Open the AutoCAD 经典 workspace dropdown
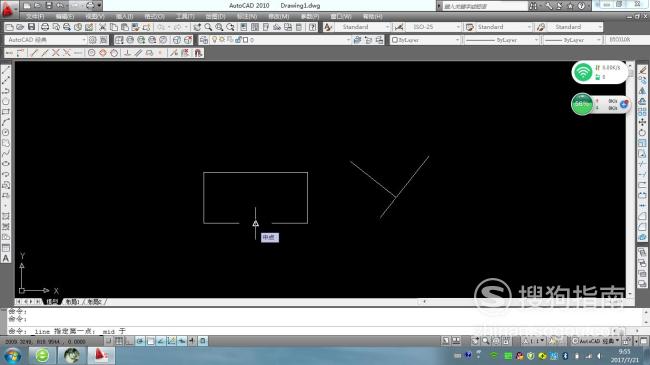 coord(46,40)
